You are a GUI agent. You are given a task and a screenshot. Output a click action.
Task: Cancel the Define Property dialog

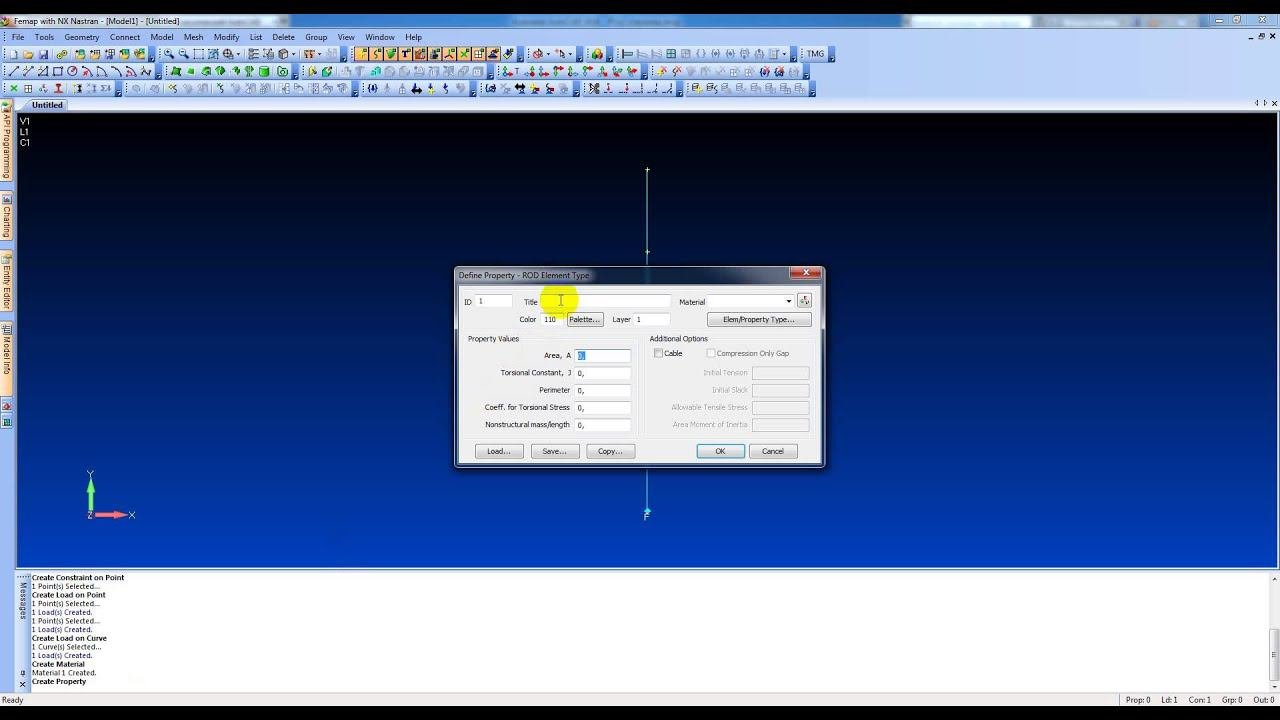click(773, 451)
